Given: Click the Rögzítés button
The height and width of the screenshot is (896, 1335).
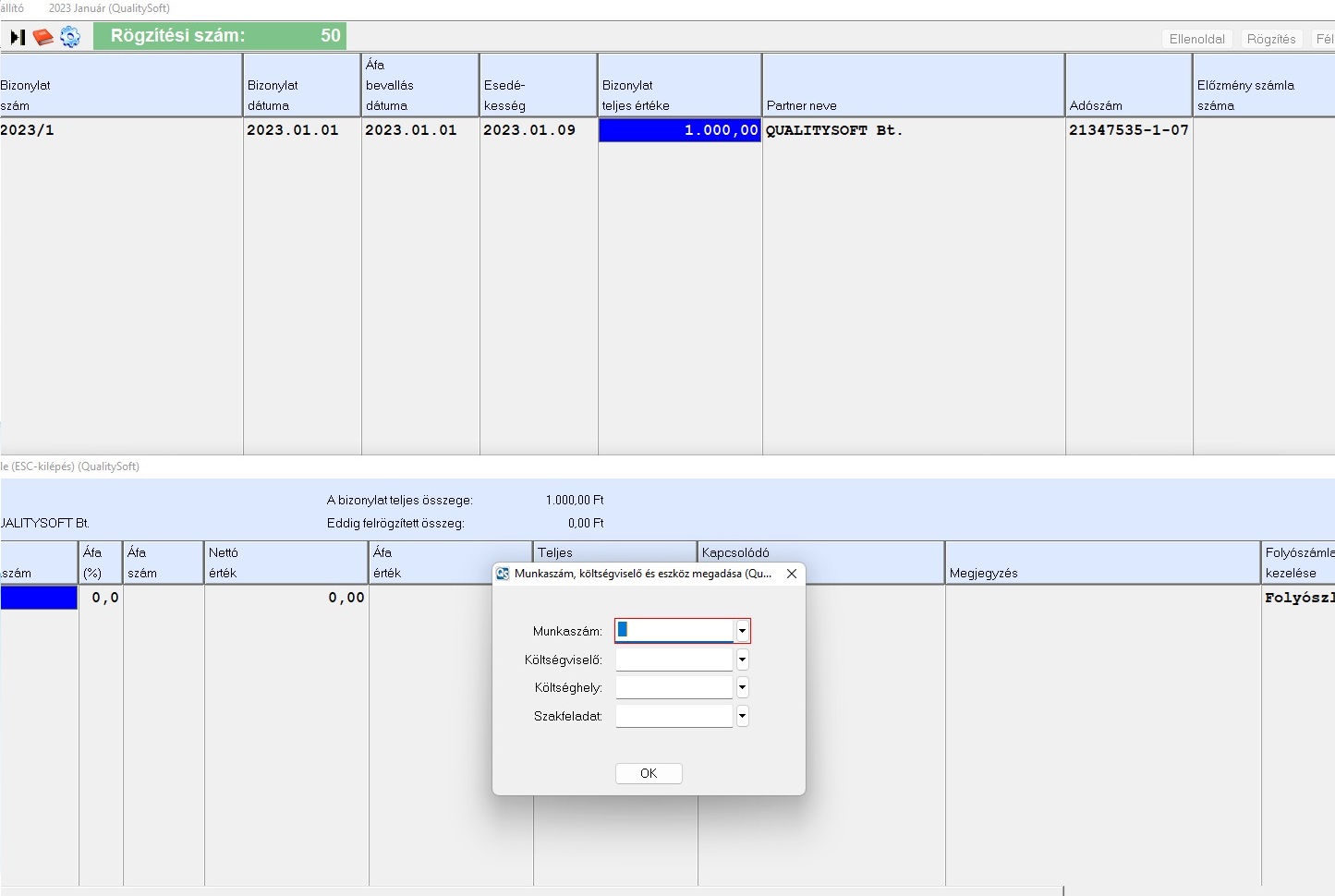Looking at the screenshot, I should (x=1270, y=39).
